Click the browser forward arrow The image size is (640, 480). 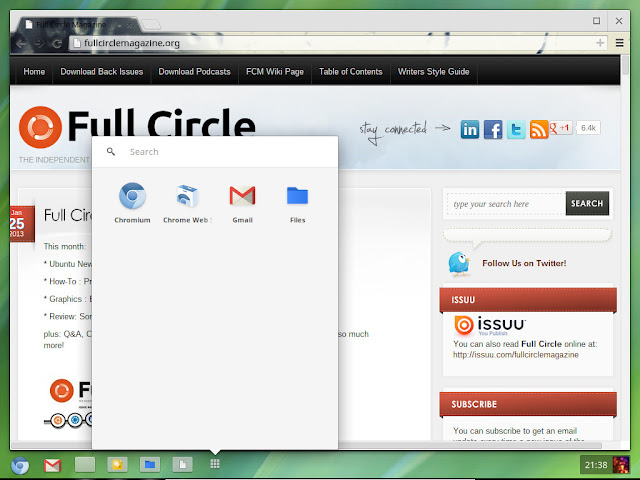point(39,43)
